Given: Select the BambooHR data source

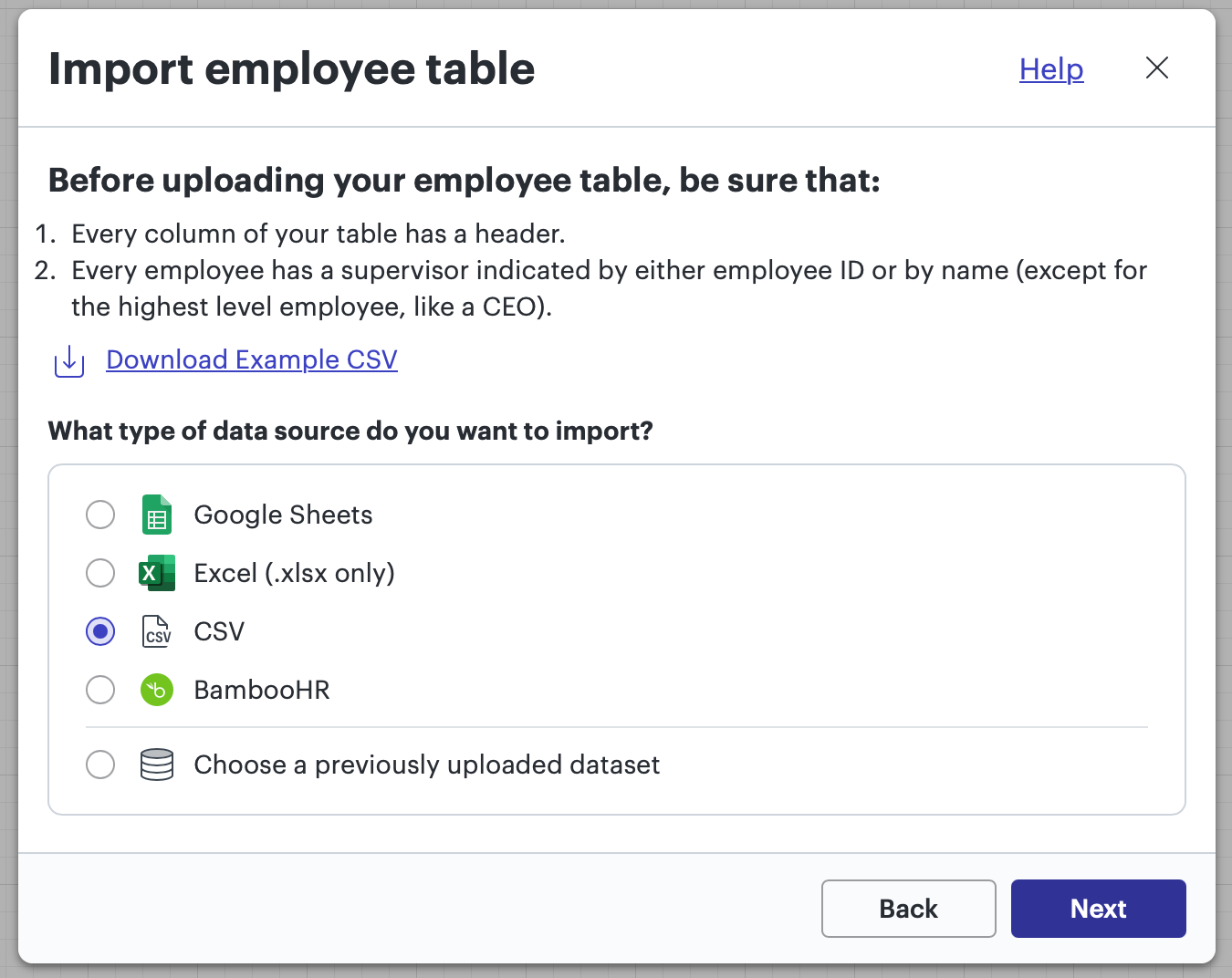Looking at the screenshot, I should click(100, 690).
